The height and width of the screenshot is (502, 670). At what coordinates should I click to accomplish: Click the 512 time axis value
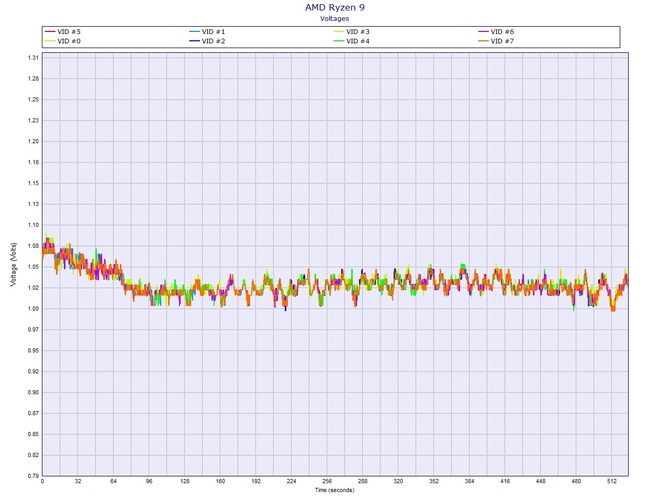(612, 481)
